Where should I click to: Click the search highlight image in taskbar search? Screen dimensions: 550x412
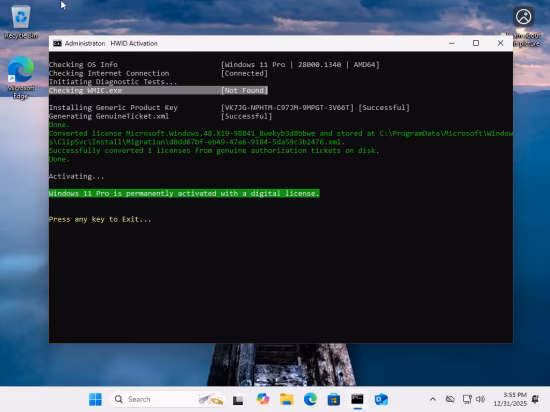(x=210, y=399)
